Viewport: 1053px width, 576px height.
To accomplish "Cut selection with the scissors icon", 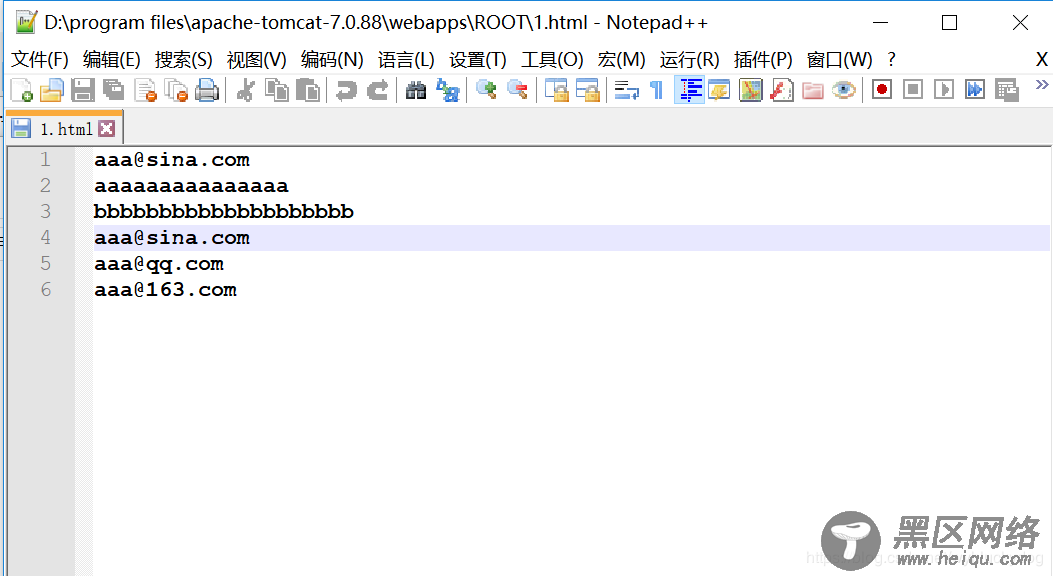I will 246,90.
